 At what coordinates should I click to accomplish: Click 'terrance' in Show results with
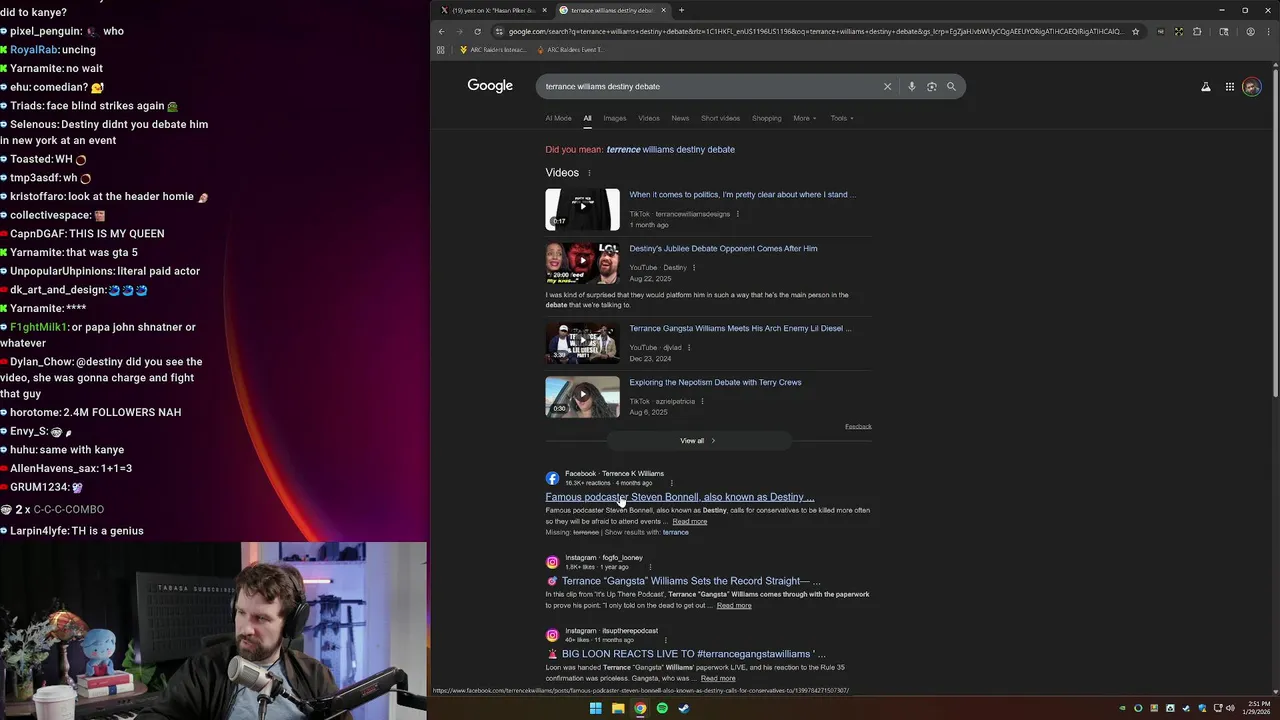pos(675,532)
